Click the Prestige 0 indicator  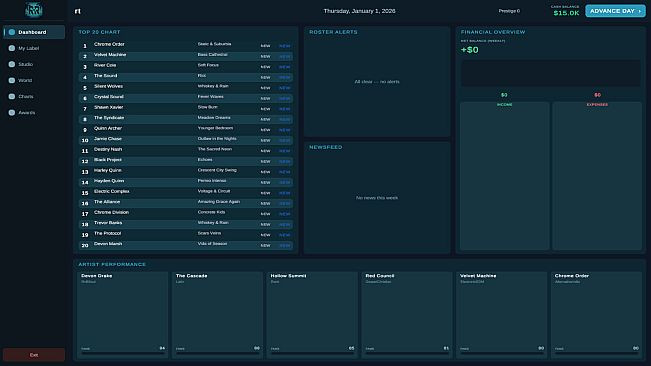[509, 11]
